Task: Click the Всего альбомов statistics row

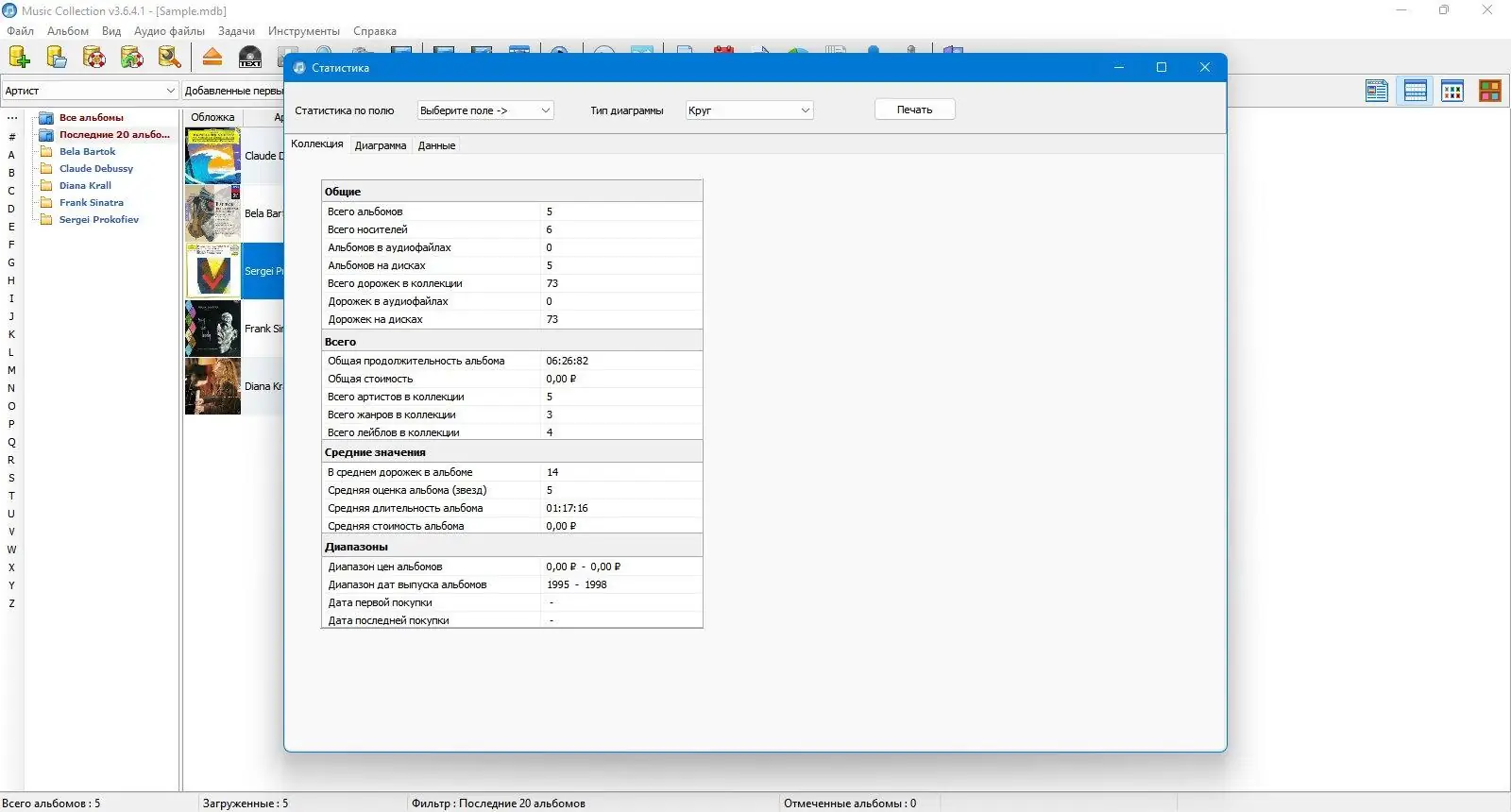Action: coord(512,211)
